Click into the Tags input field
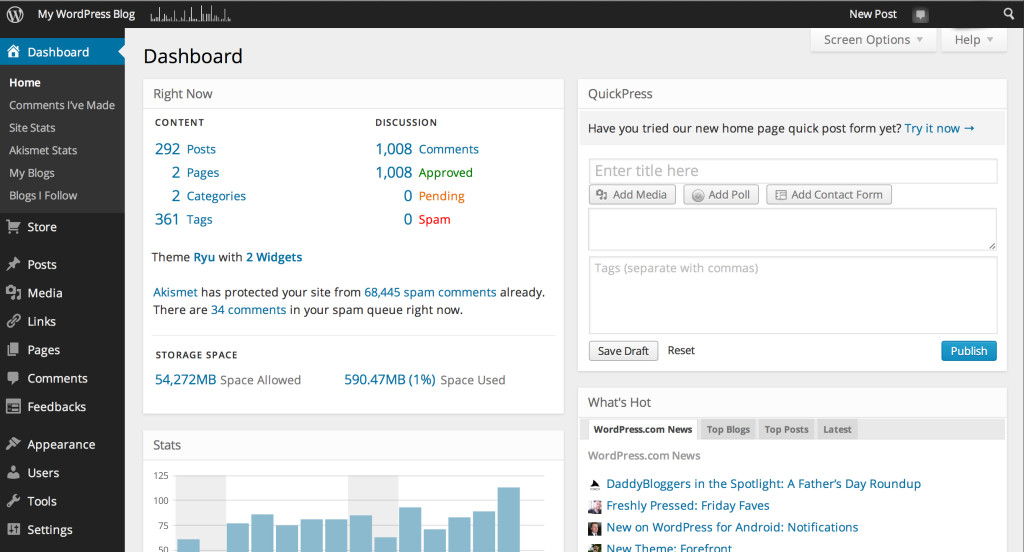1024x552 pixels. 793,295
